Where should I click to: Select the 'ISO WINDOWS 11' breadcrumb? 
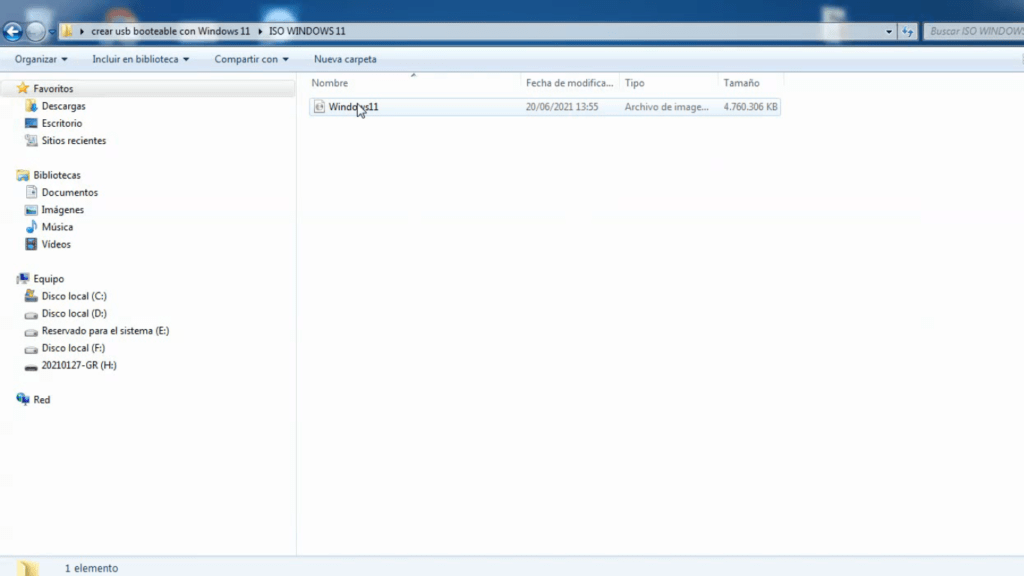coord(307,31)
